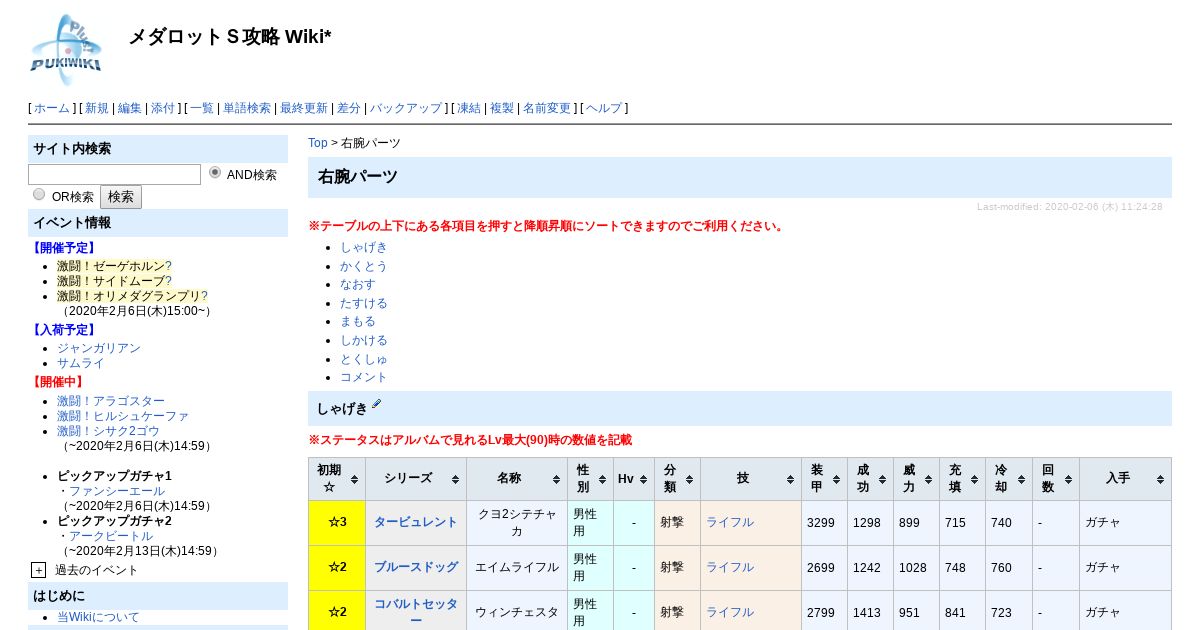The width and height of the screenshot is (1200, 630).
Task: Sort table by 分類 column
Action: 677,479
